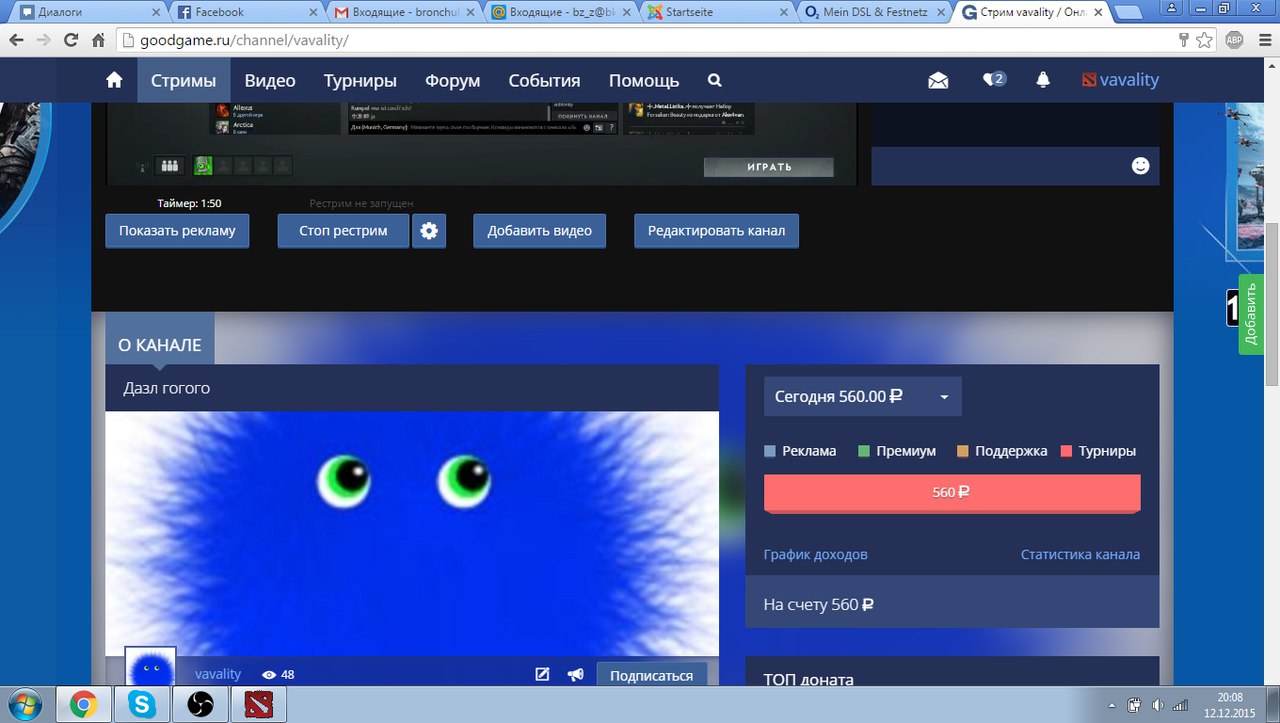Go to Турниры section
The width and height of the screenshot is (1280, 723).
360,80
